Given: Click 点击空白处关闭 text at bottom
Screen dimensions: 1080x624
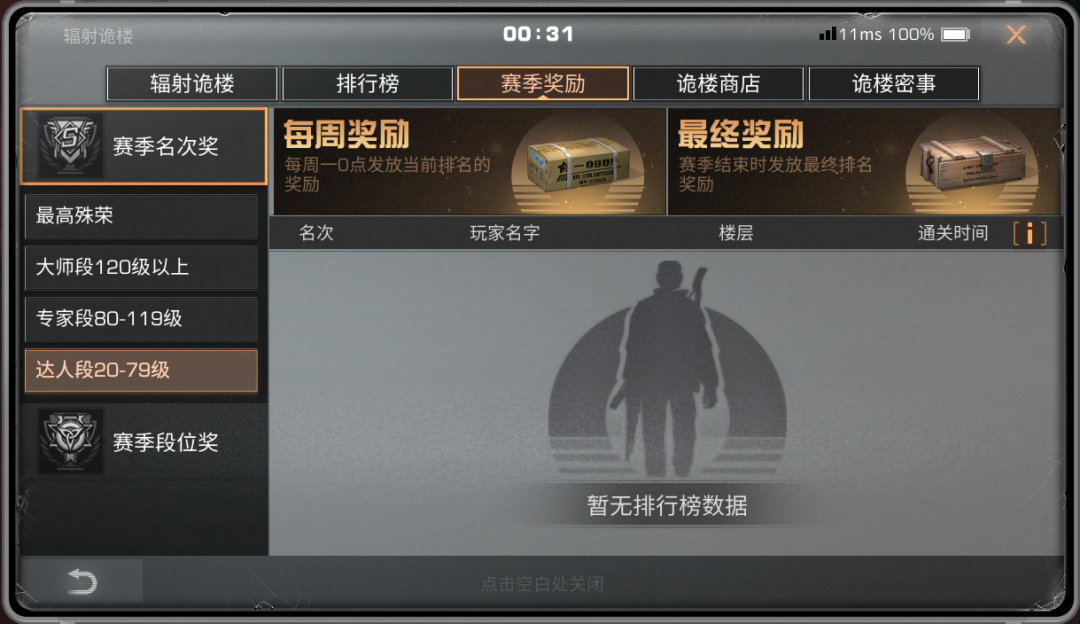Looking at the screenshot, I should pyautogui.click(x=543, y=584).
